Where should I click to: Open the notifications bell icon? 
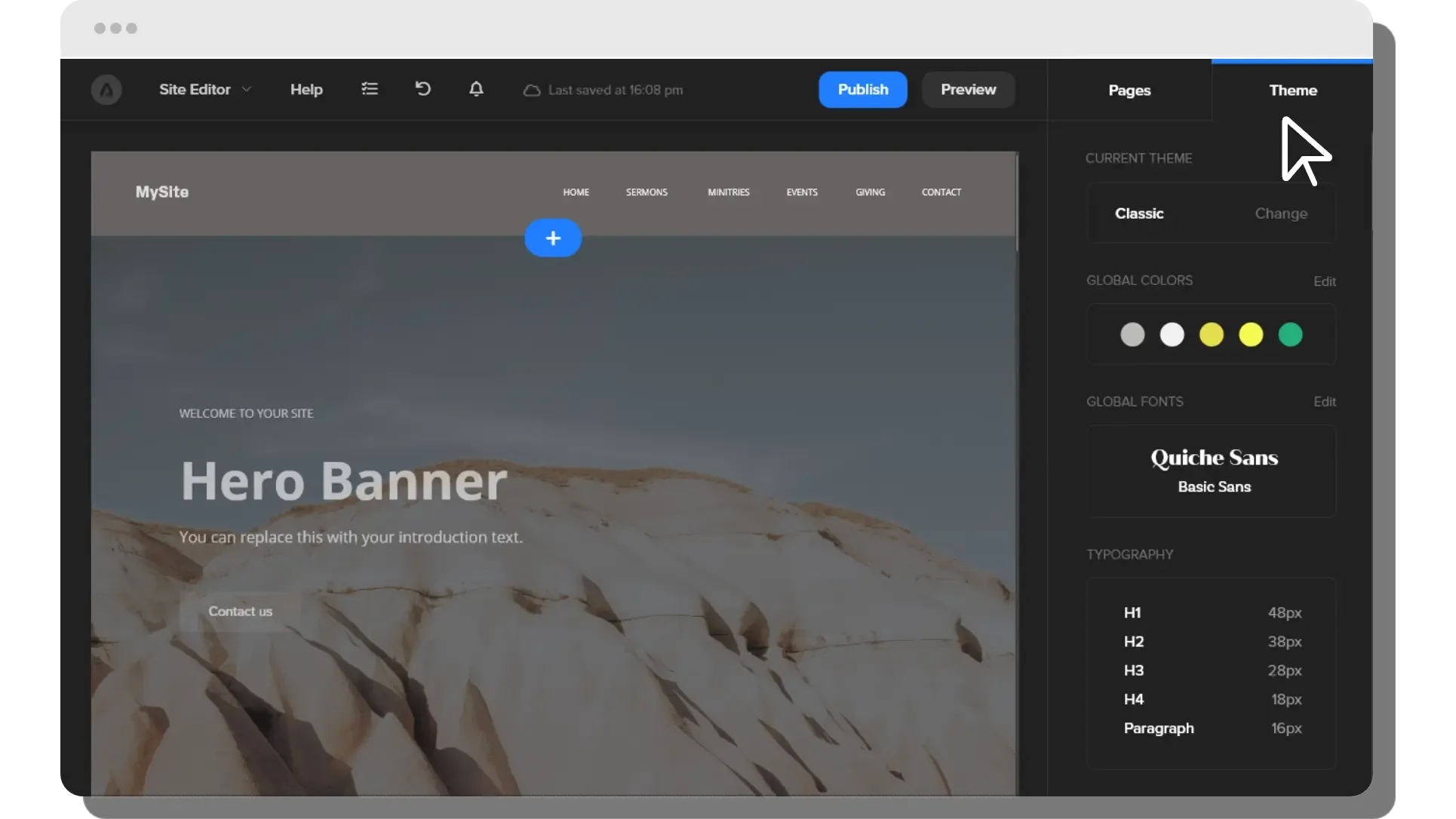click(476, 89)
